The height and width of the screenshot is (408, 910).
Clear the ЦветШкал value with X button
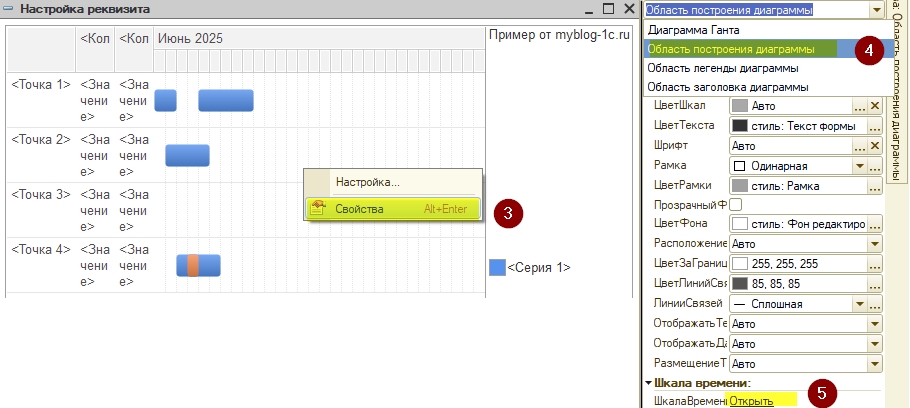pos(875,106)
